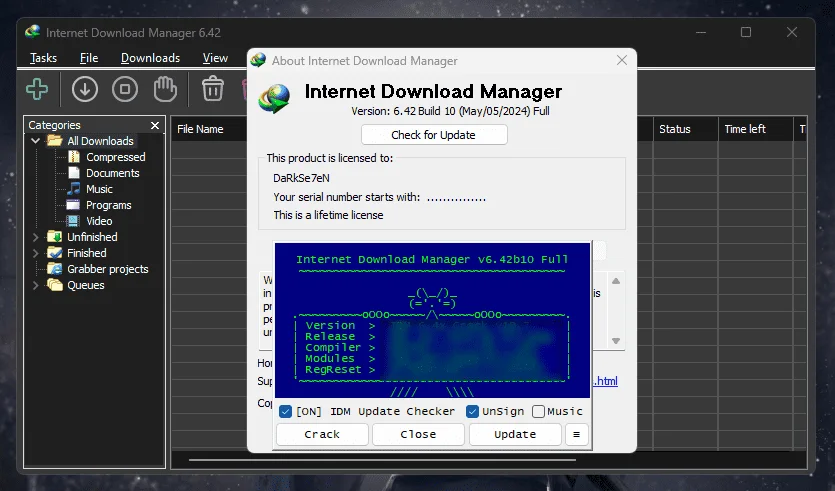Click the Time left column header

coord(744,129)
